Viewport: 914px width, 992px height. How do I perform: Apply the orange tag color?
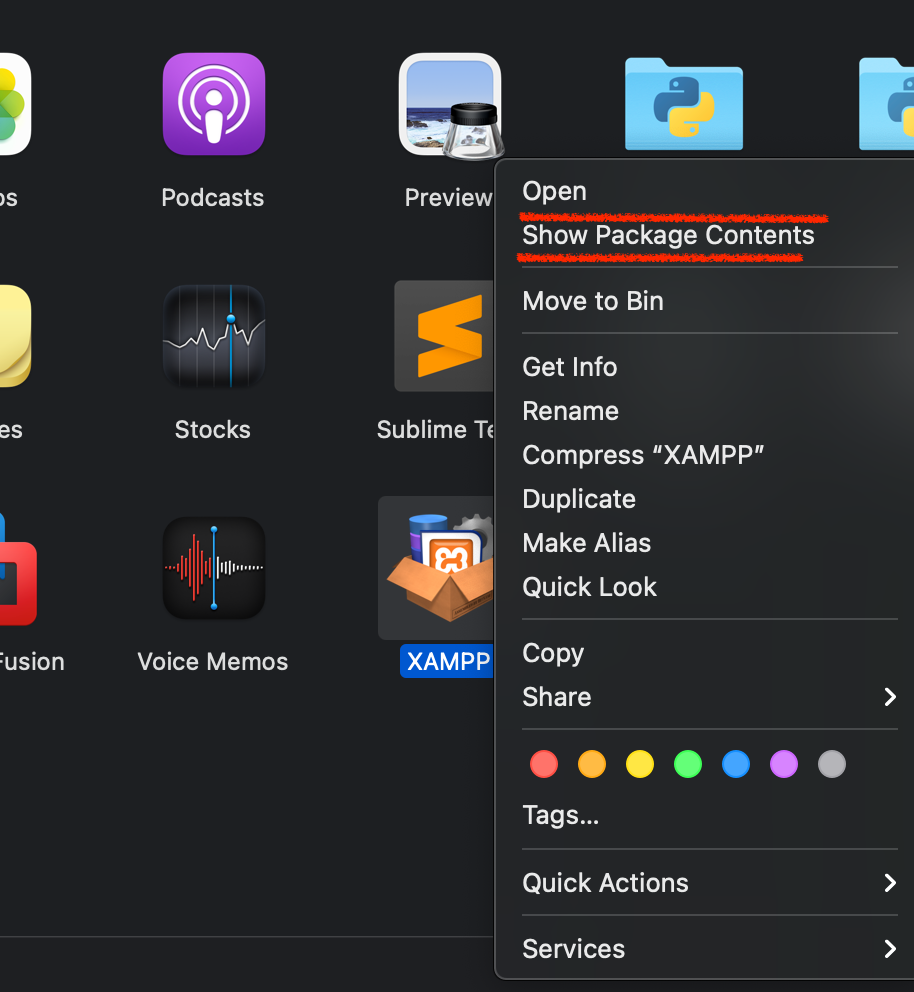coord(592,764)
